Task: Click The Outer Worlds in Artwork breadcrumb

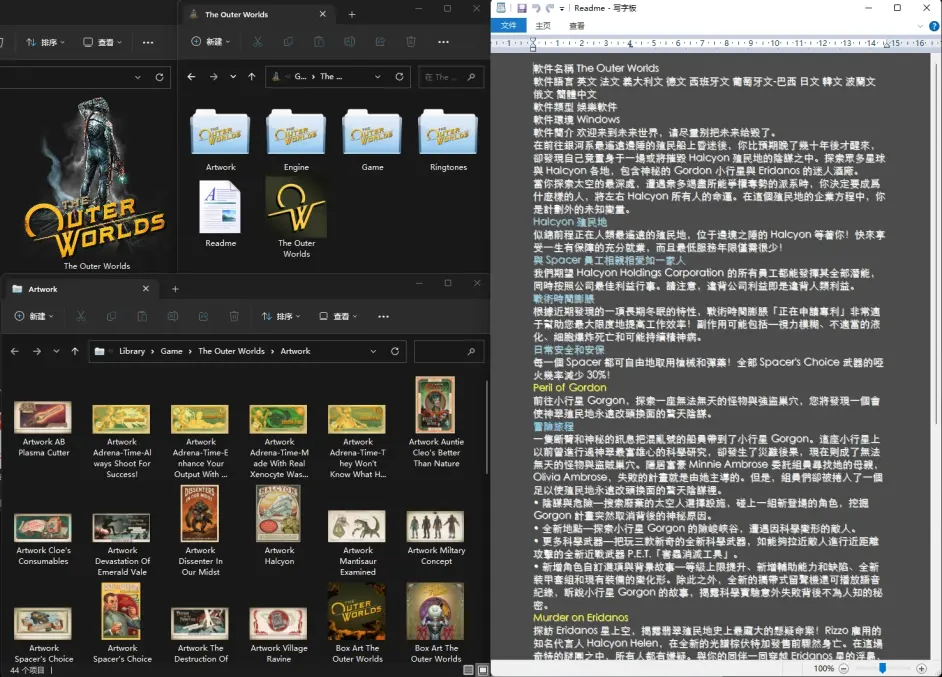Action: tap(231, 351)
